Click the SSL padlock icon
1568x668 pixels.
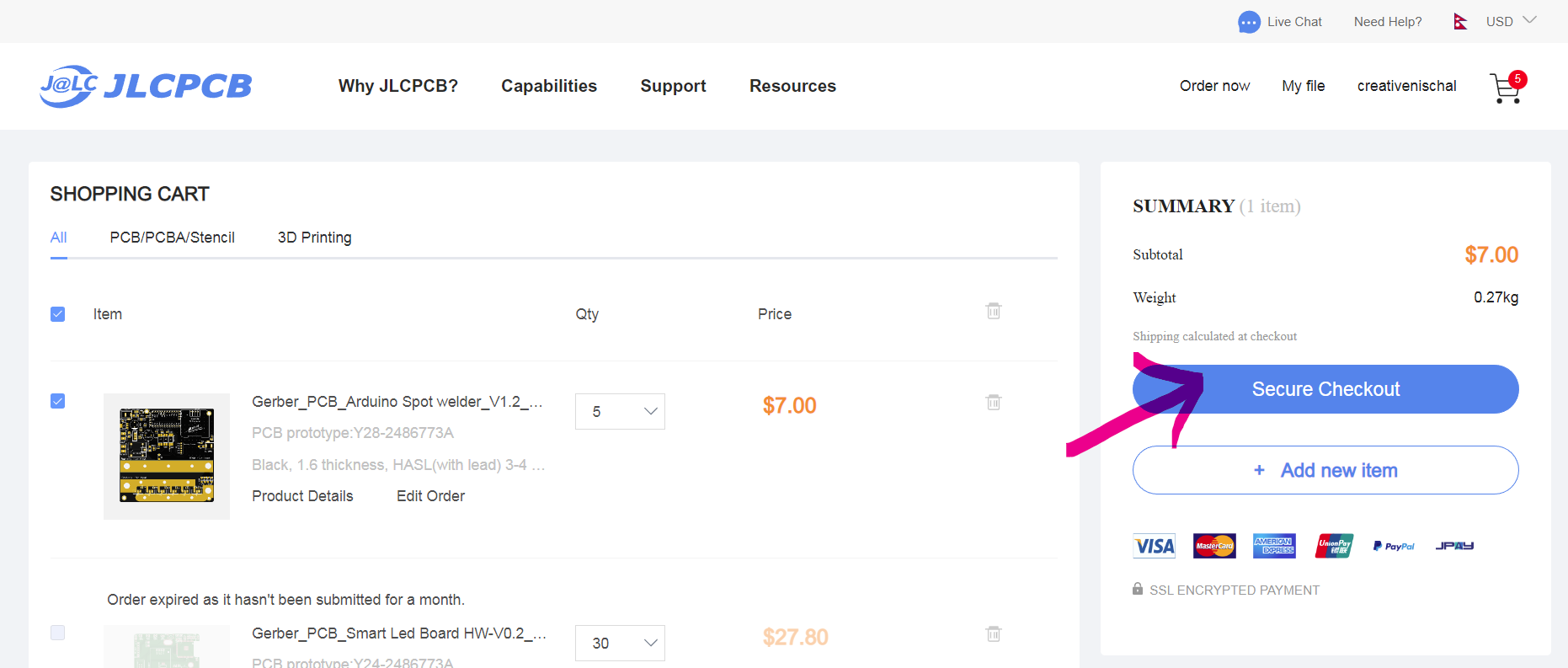(1138, 589)
